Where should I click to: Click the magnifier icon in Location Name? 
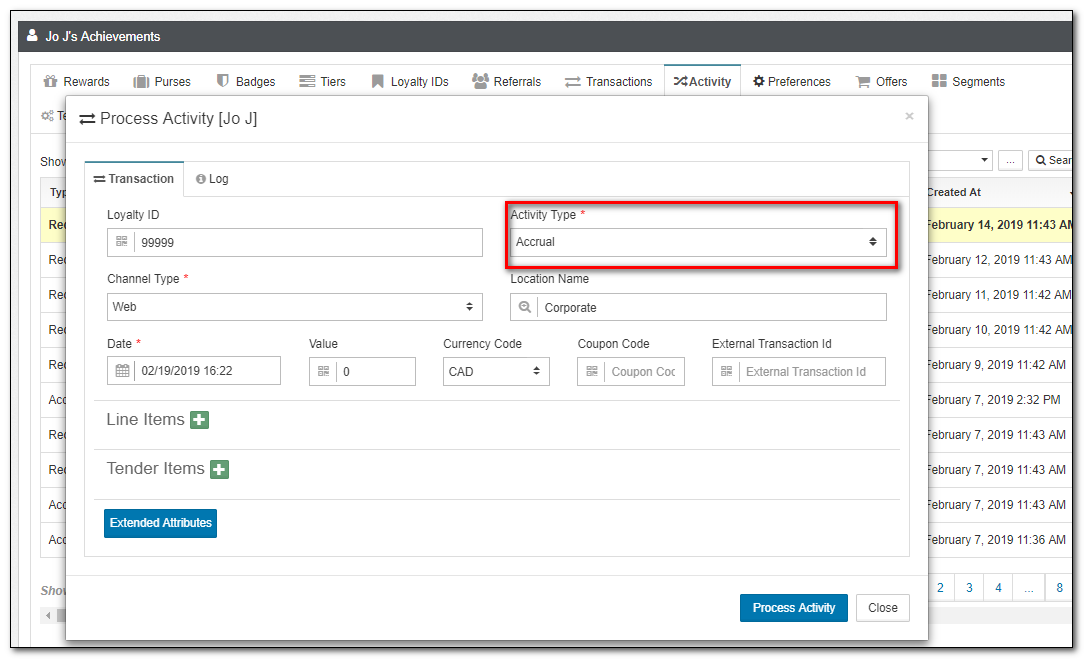524,307
